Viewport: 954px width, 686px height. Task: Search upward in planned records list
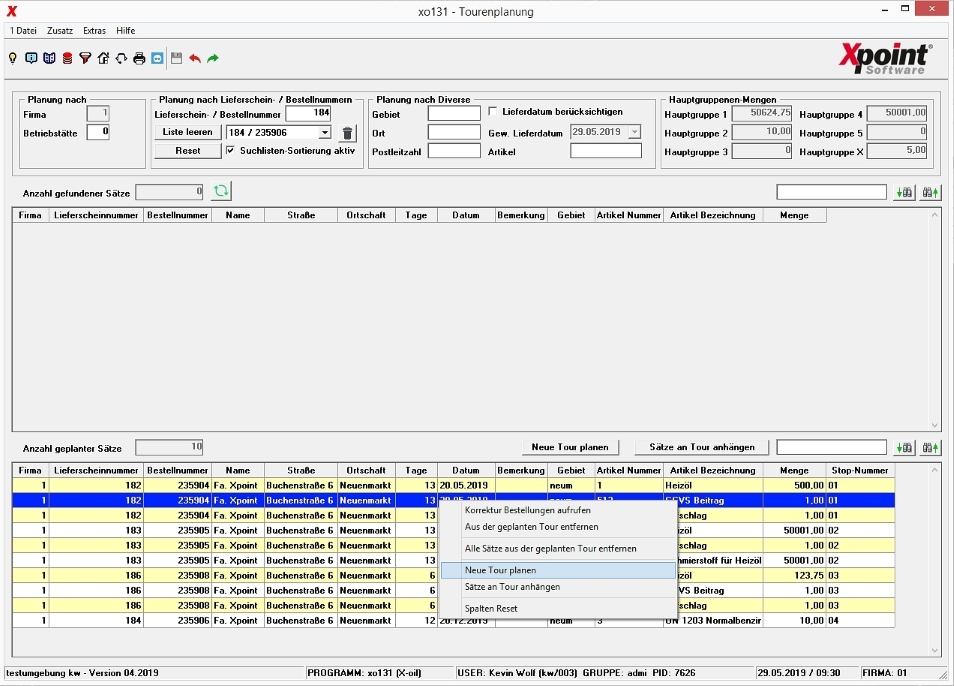coord(930,448)
